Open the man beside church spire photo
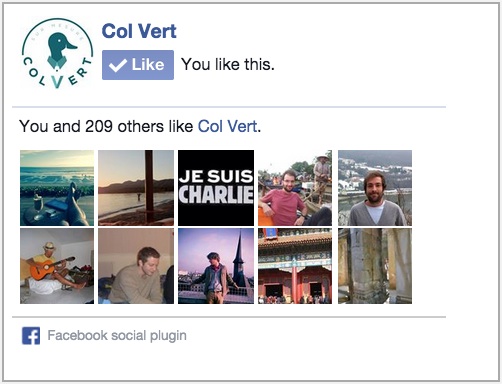This screenshot has height=384, width=502. tap(216, 266)
